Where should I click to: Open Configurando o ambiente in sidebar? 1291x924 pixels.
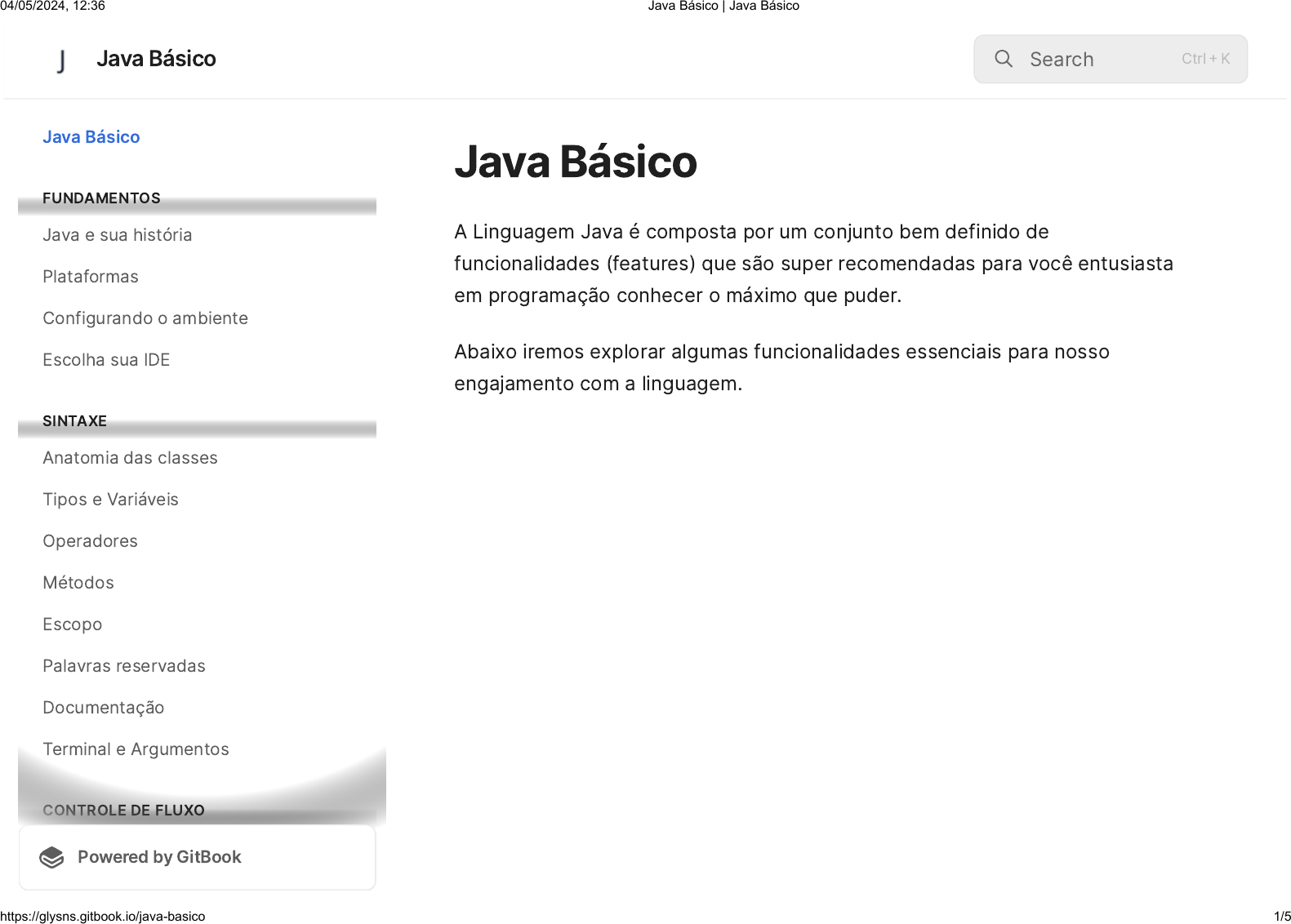pos(145,318)
